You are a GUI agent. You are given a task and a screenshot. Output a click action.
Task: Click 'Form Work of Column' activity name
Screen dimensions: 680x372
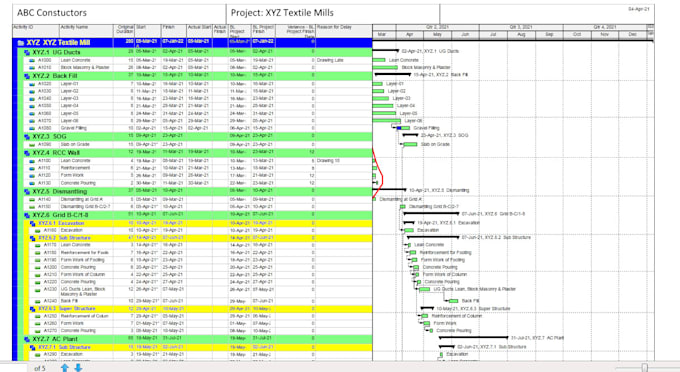coord(82,274)
